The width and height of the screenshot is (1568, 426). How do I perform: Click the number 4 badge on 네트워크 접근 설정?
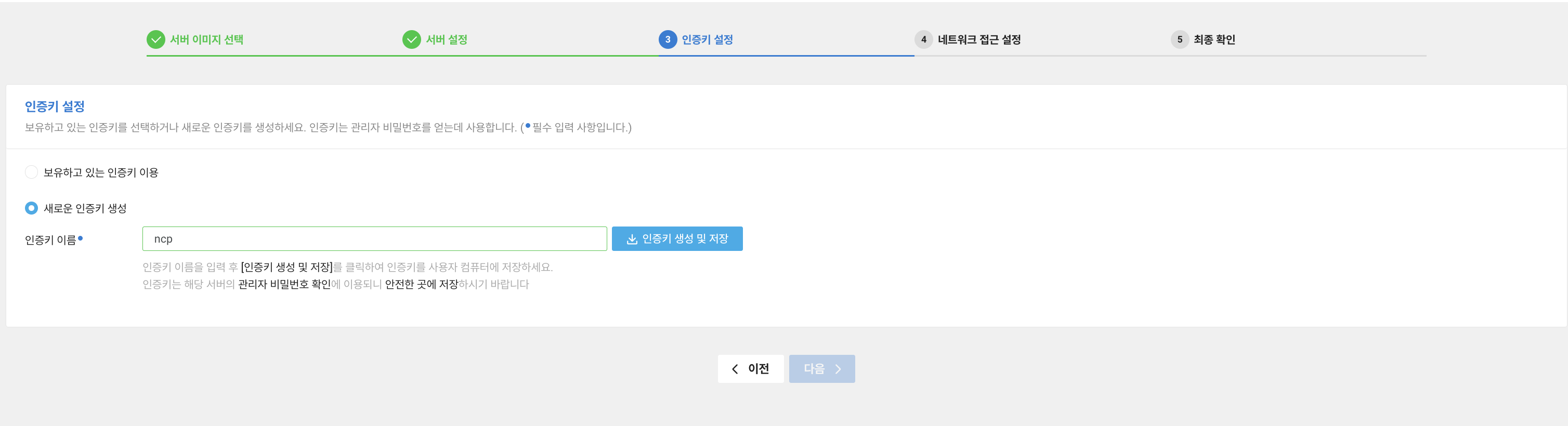coord(923,38)
